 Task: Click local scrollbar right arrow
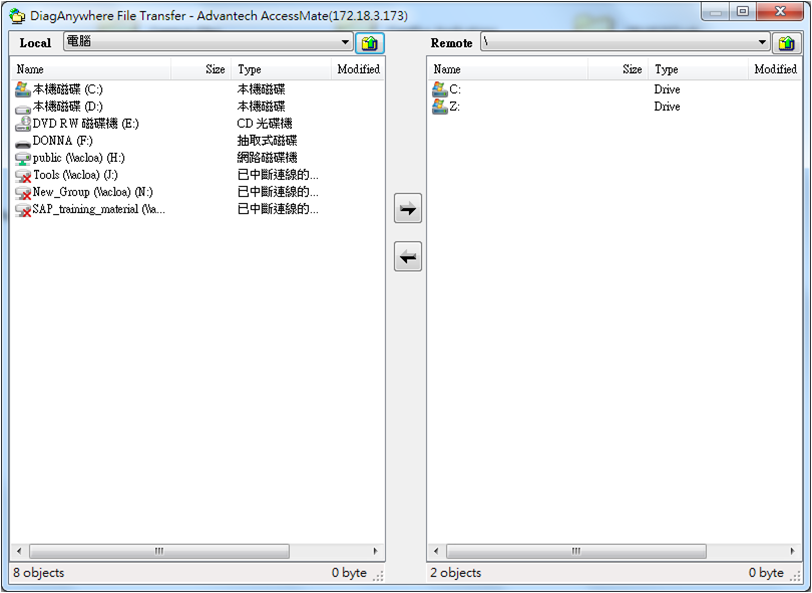[x=375, y=551]
